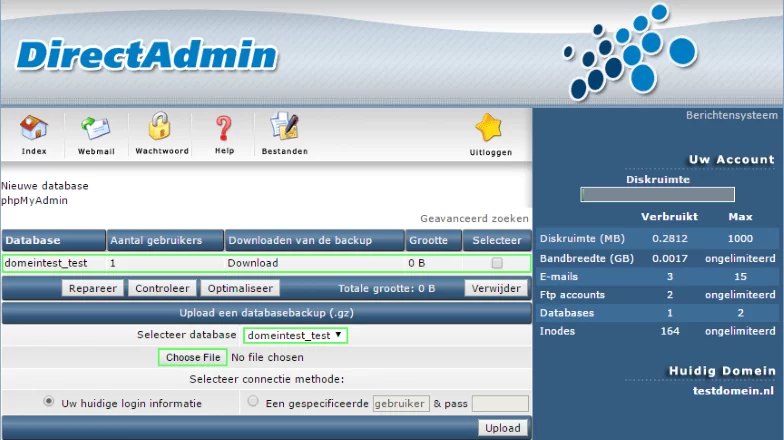Viewport: 784px width, 440px height.
Task: Click 'No file chosen' text
Action: point(267,358)
